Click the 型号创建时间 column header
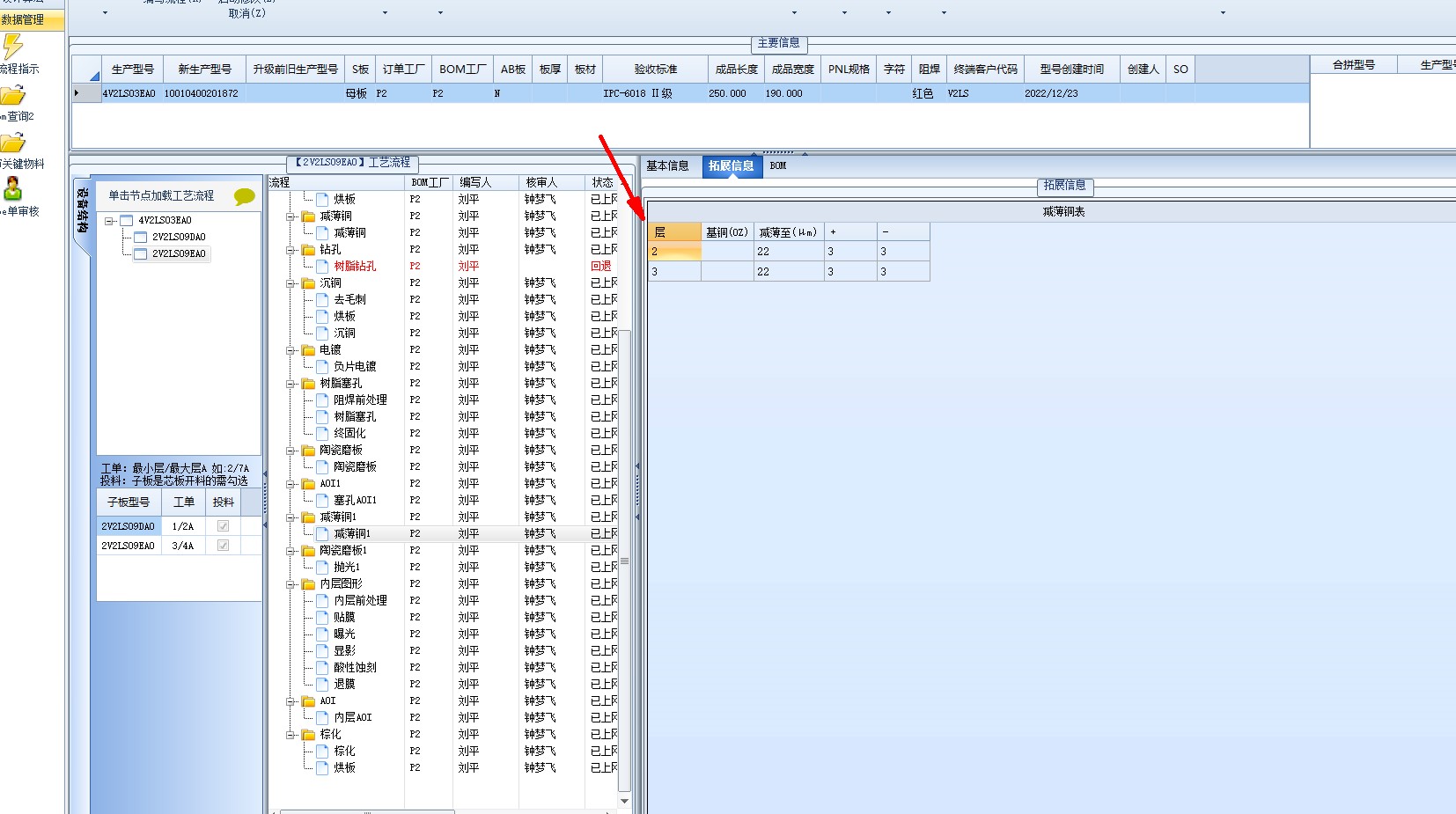 click(1071, 69)
